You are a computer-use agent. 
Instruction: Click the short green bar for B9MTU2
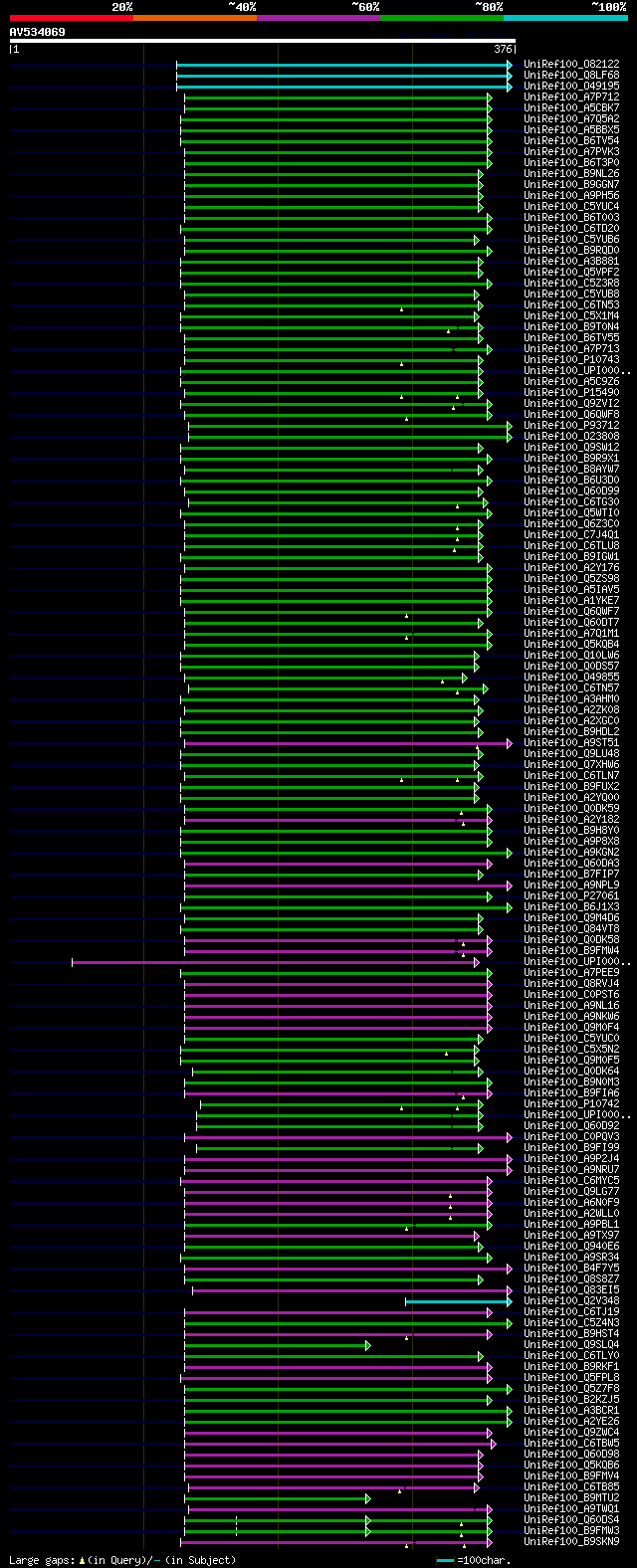pyautogui.click(x=278, y=1498)
